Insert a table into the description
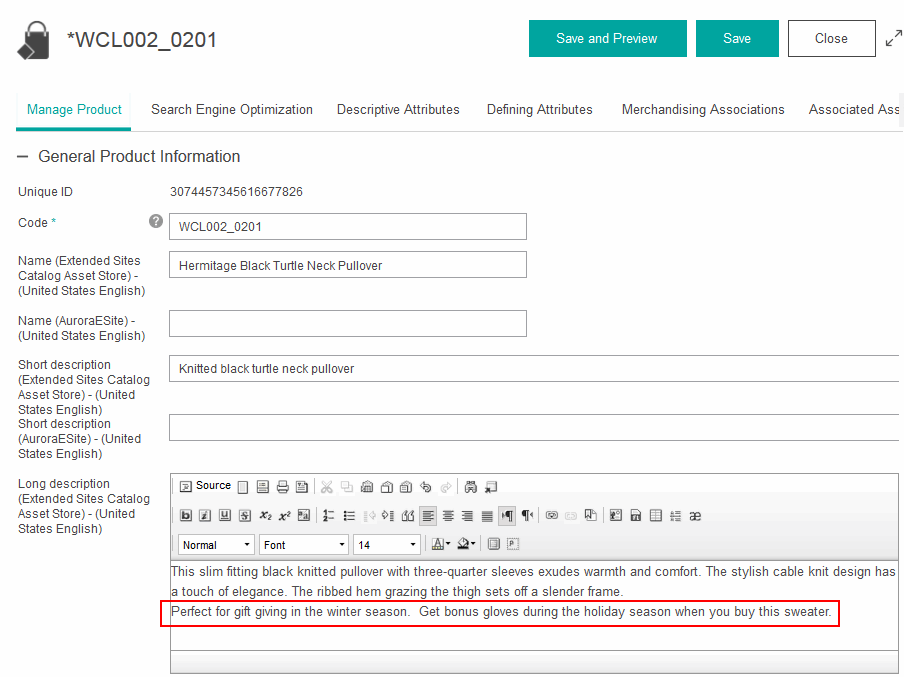 656,516
